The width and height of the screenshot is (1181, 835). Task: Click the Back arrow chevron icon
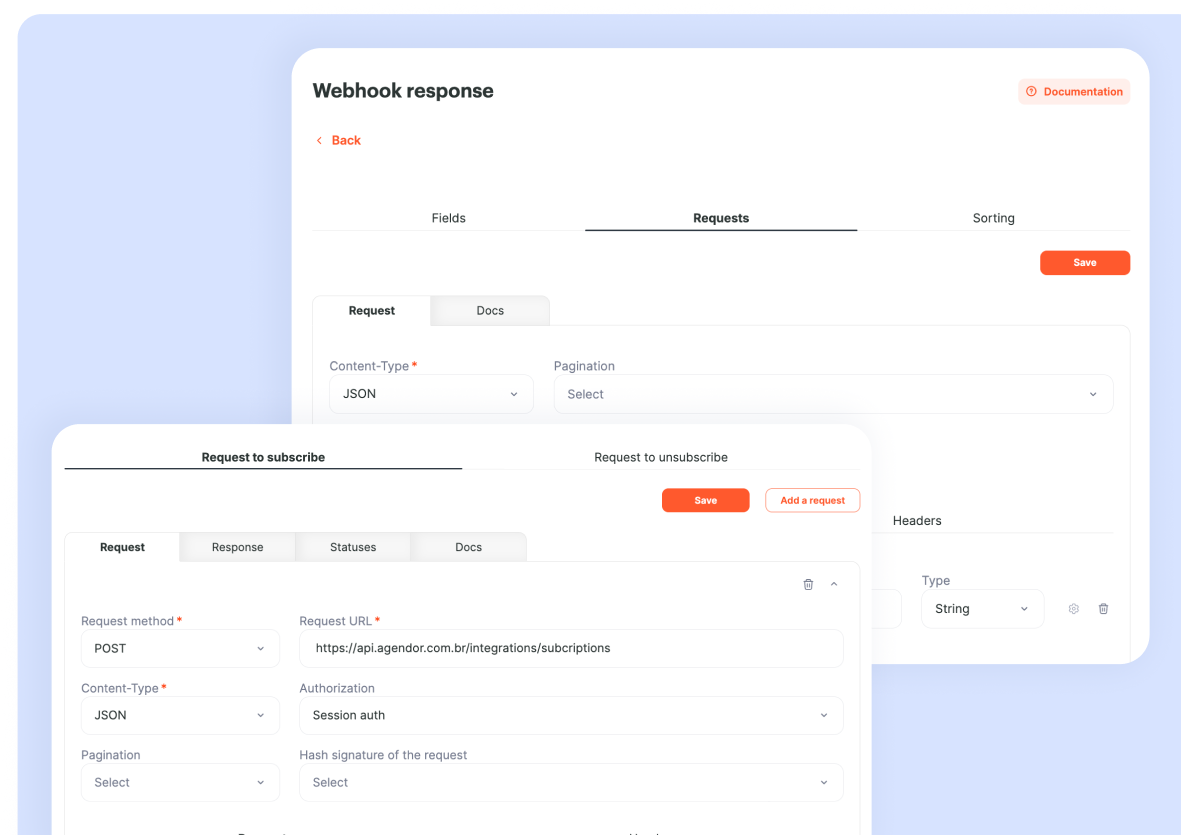click(x=319, y=141)
